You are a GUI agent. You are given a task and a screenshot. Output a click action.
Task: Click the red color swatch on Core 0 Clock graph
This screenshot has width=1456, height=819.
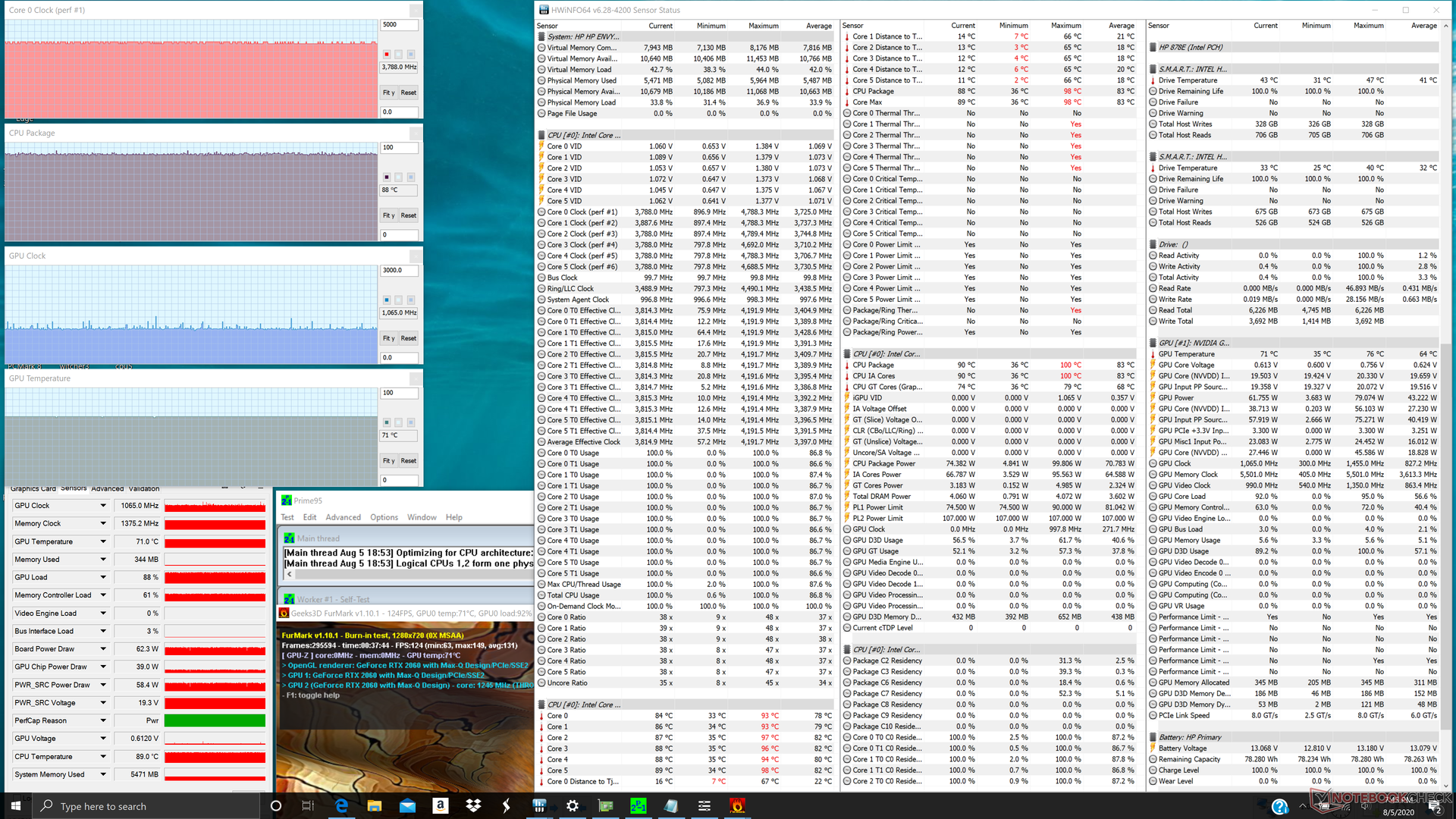coord(387,54)
